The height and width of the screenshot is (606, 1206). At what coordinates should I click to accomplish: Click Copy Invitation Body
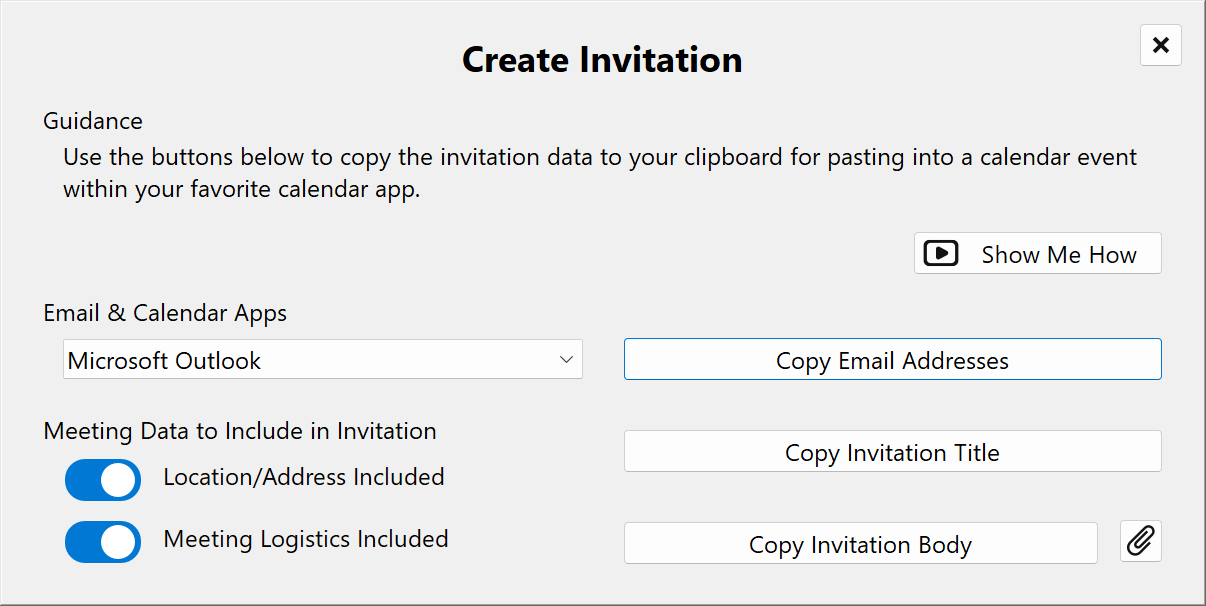(860, 544)
